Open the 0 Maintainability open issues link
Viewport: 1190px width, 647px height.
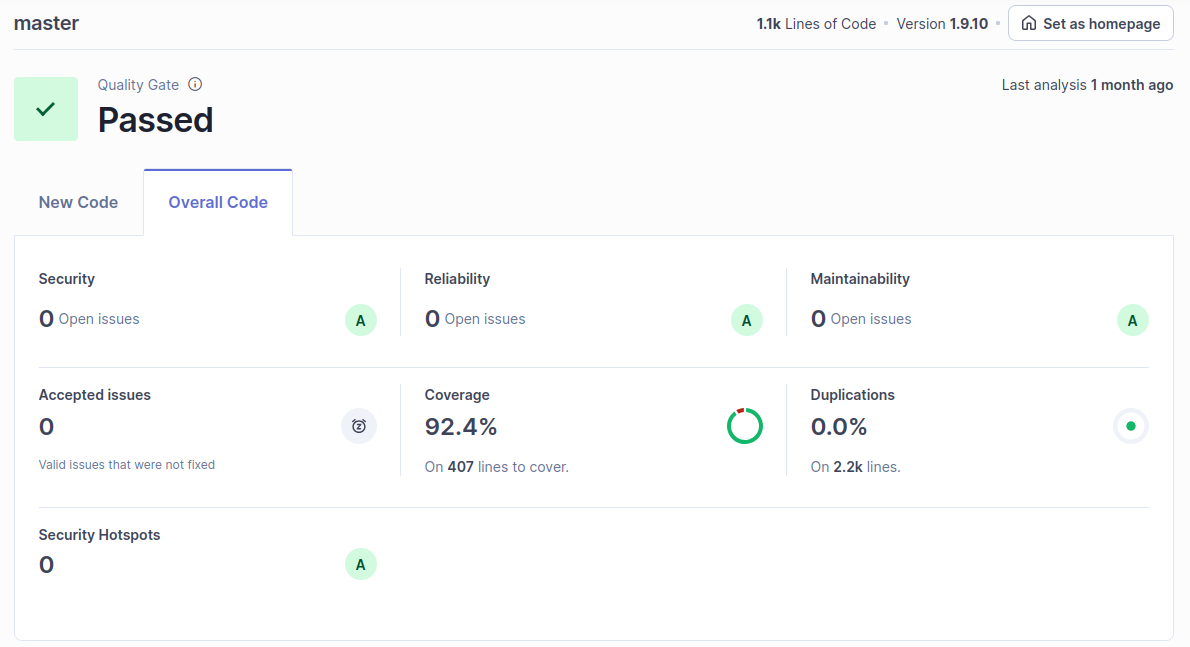pyautogui.click(x=818, y=319)
